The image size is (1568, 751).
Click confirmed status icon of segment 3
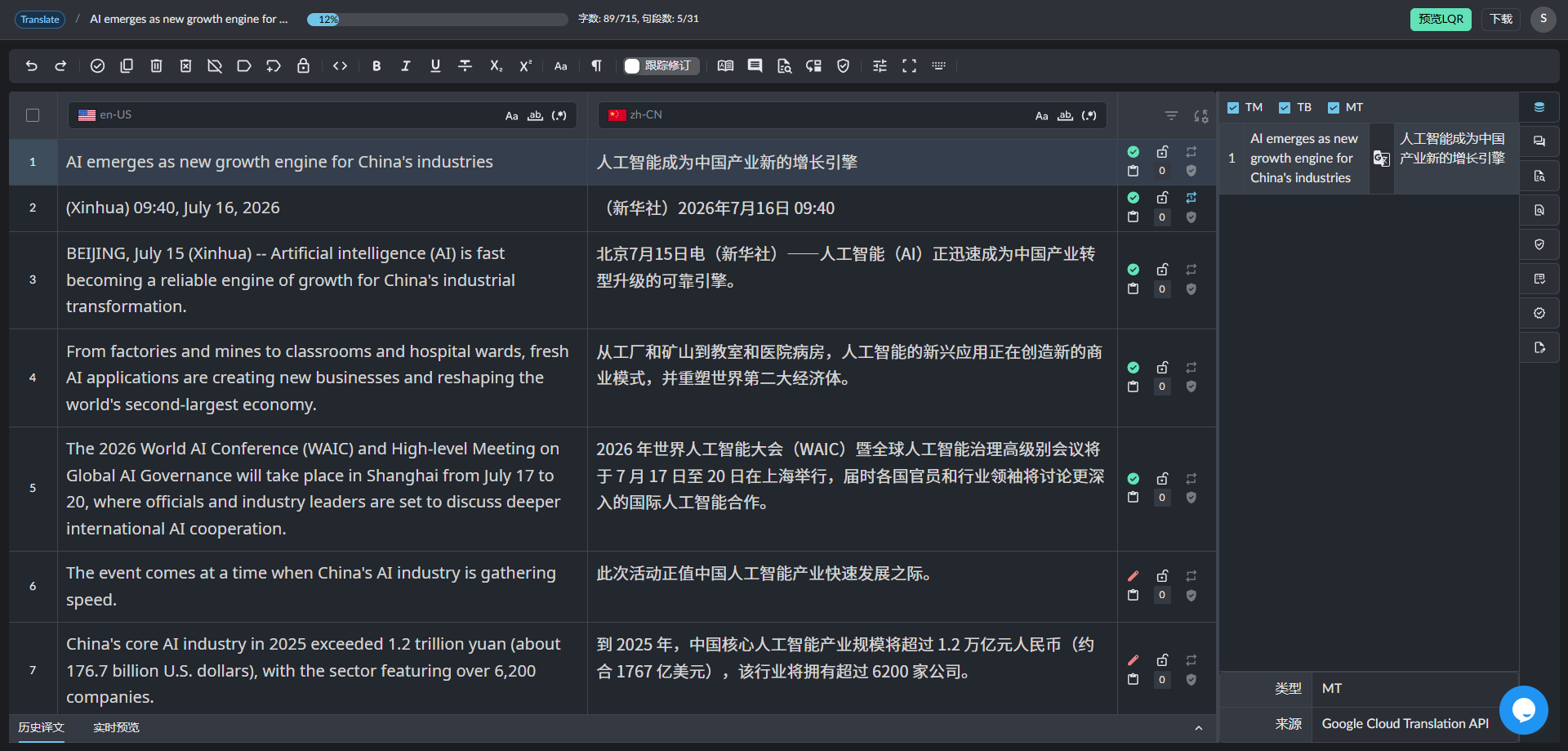(x=1133, y=270)
